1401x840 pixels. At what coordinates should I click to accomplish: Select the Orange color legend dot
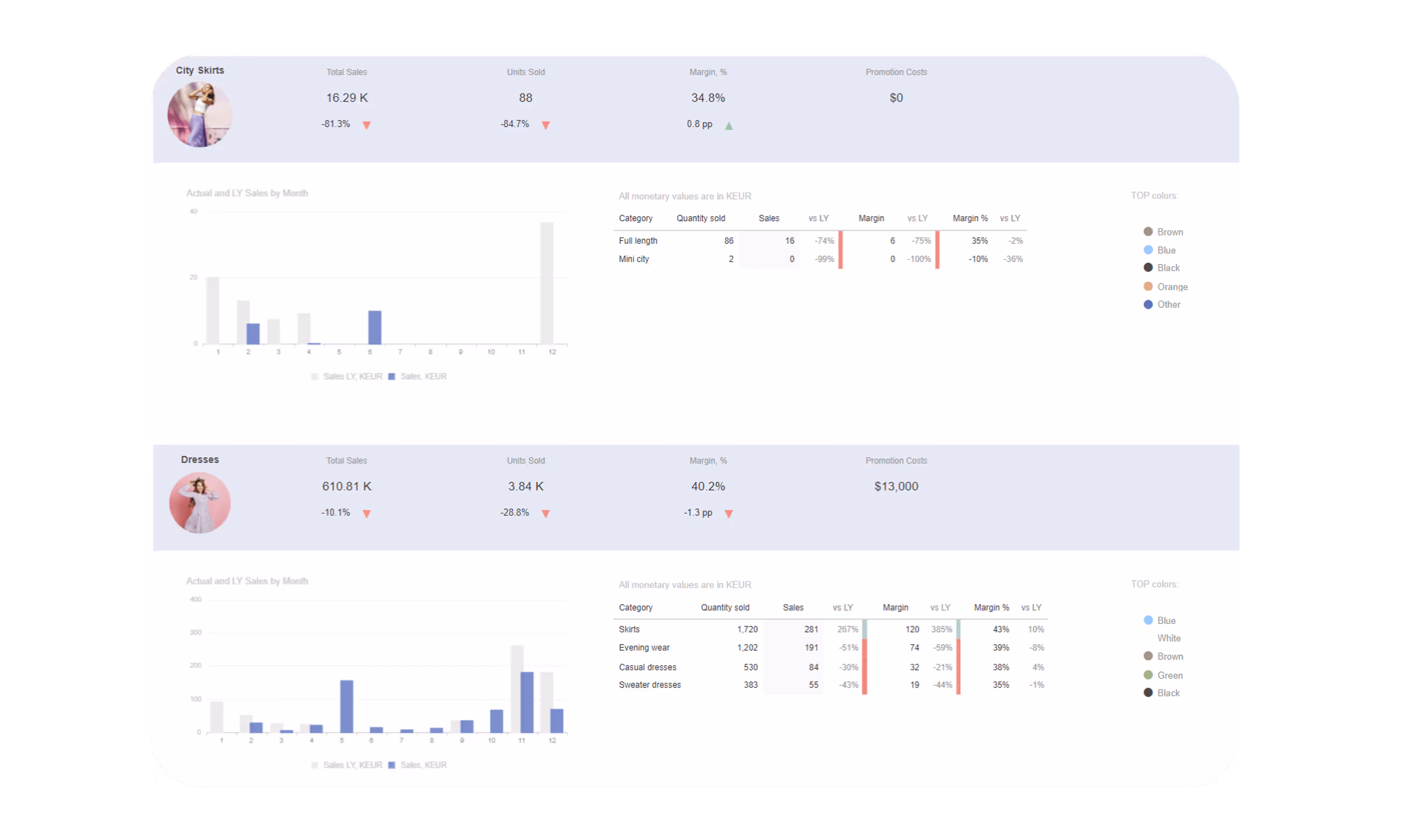coord(1148,286)
